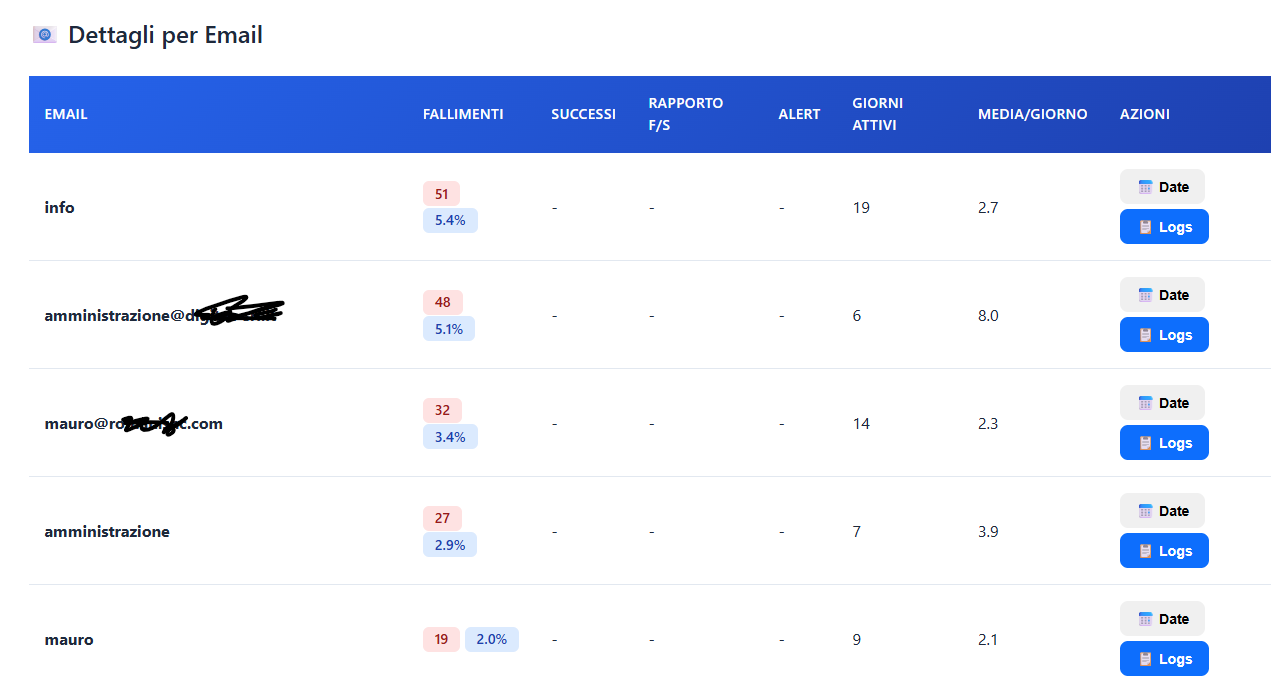Click the Email column header
The image size is (1271, 689).
(x=66, y=114)
